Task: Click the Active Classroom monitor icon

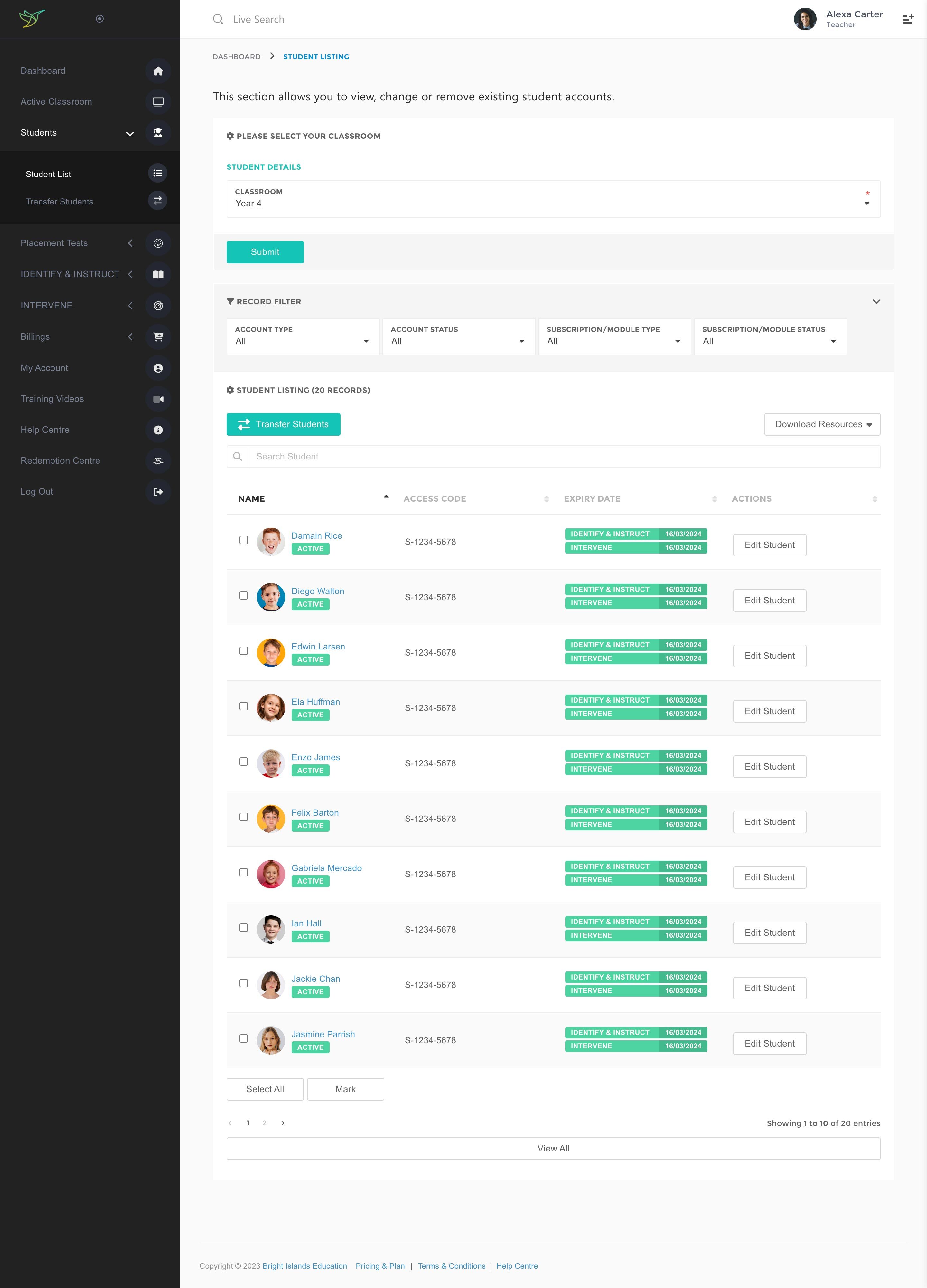Action: tap(158, 102)
